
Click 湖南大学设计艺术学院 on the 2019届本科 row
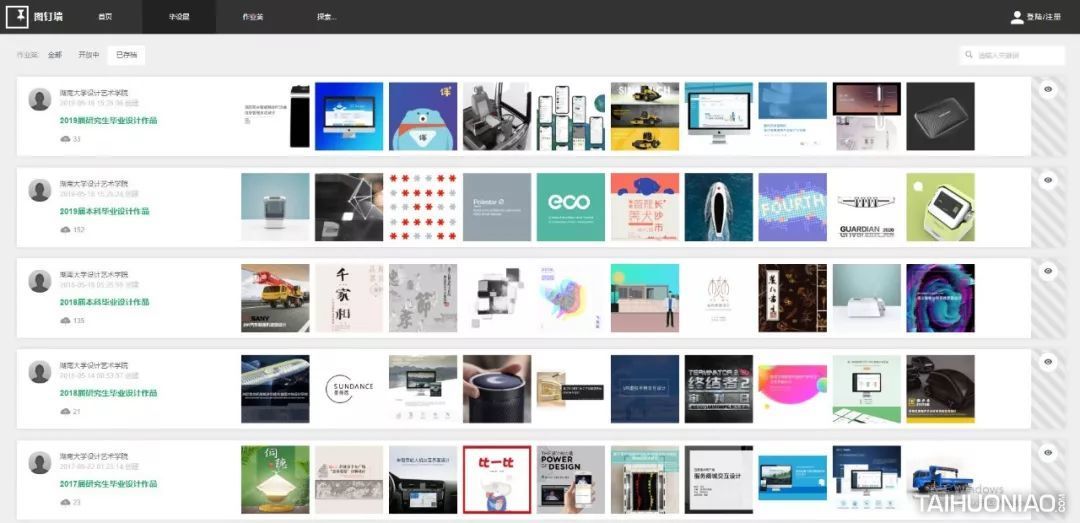94,183
